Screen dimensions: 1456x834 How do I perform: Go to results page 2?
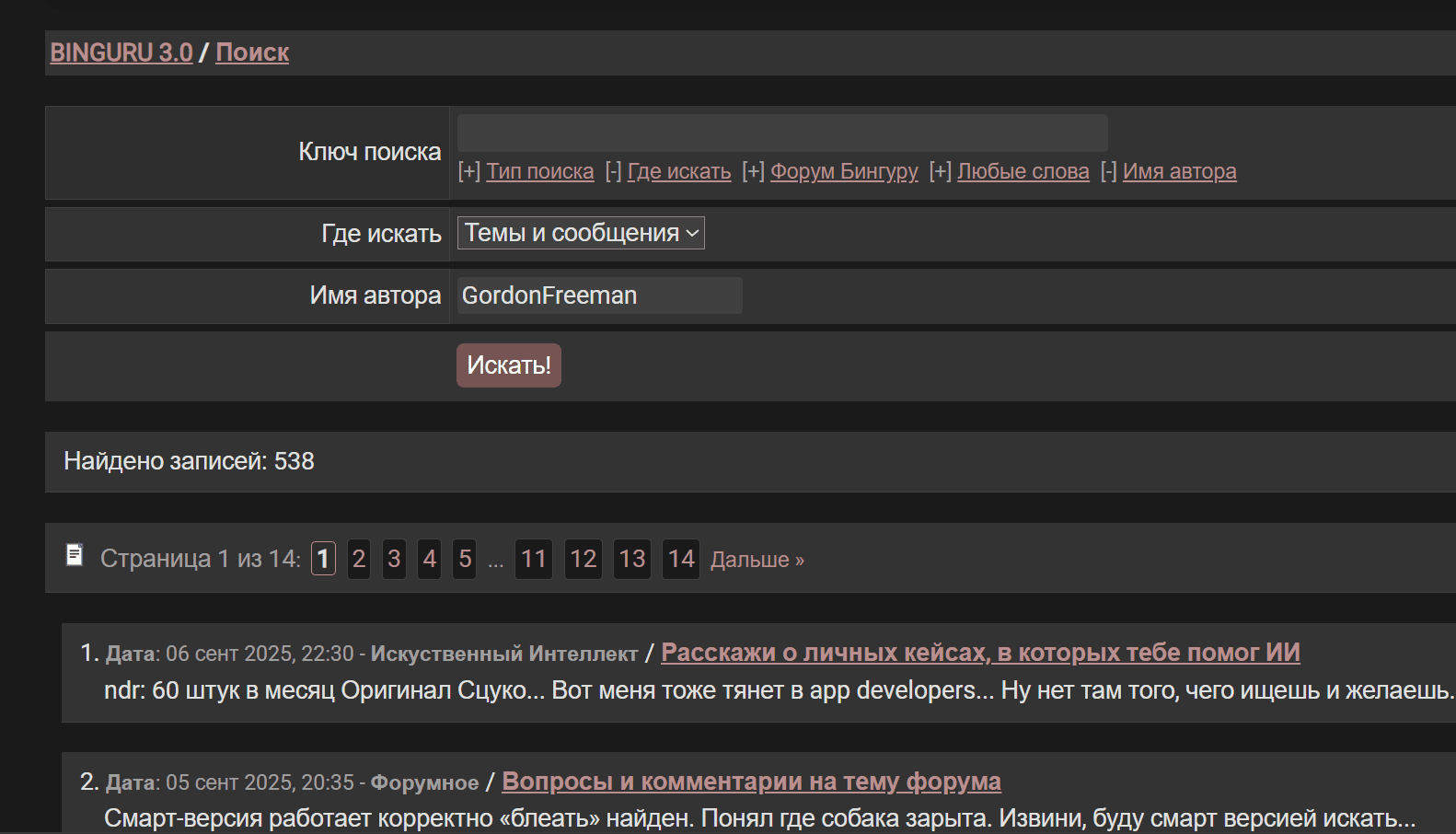tap(359, 559)
